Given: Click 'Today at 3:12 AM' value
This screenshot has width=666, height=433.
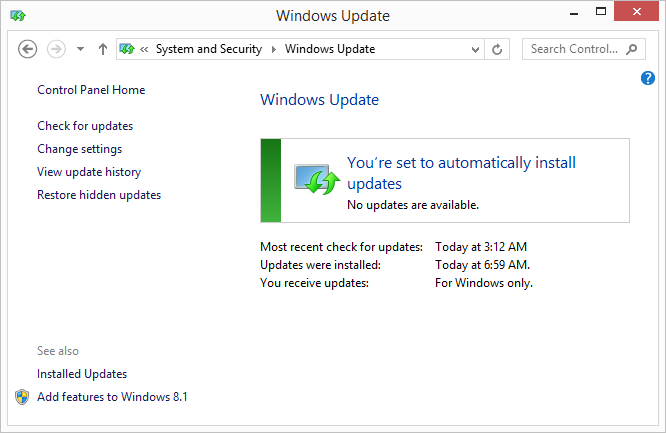Looking at the screenshot, I should 481,247.
